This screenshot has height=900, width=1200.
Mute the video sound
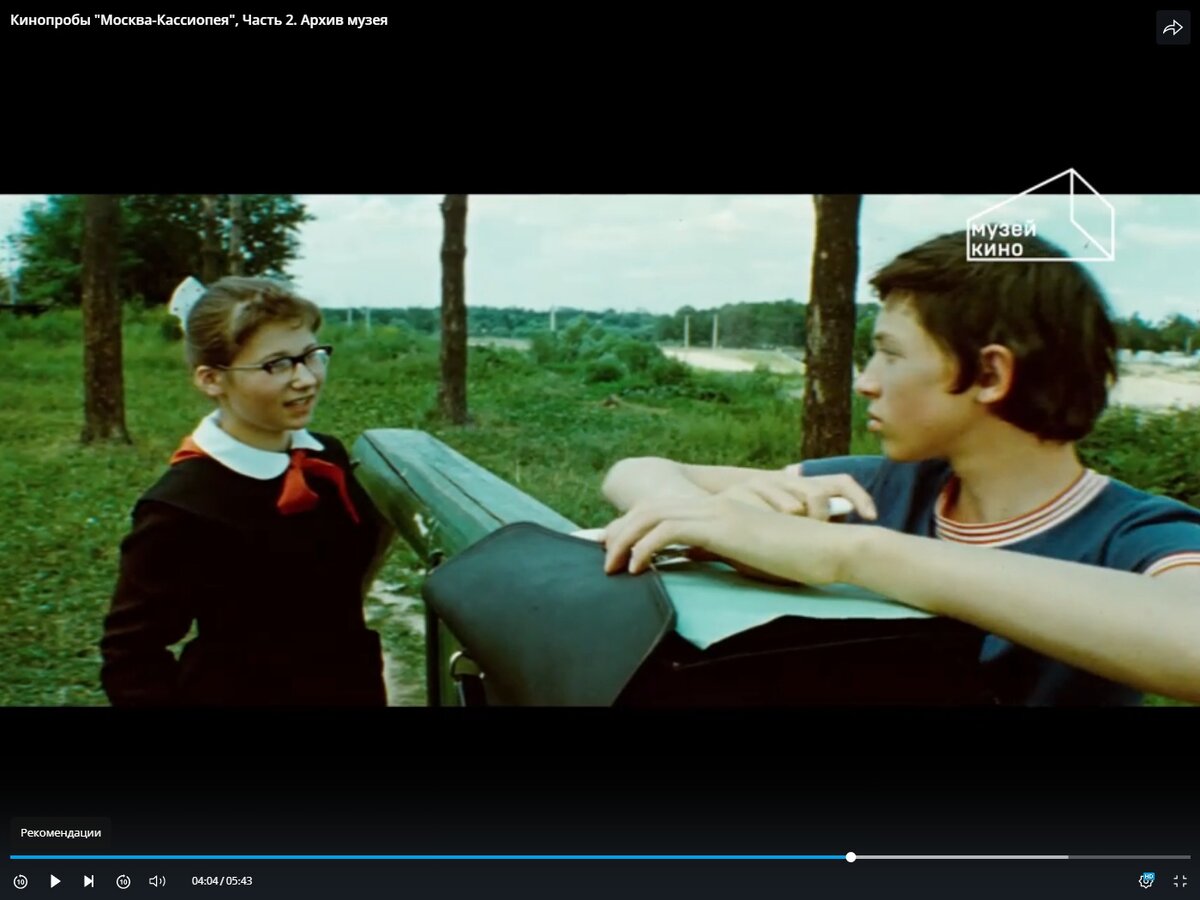(157, 881)
